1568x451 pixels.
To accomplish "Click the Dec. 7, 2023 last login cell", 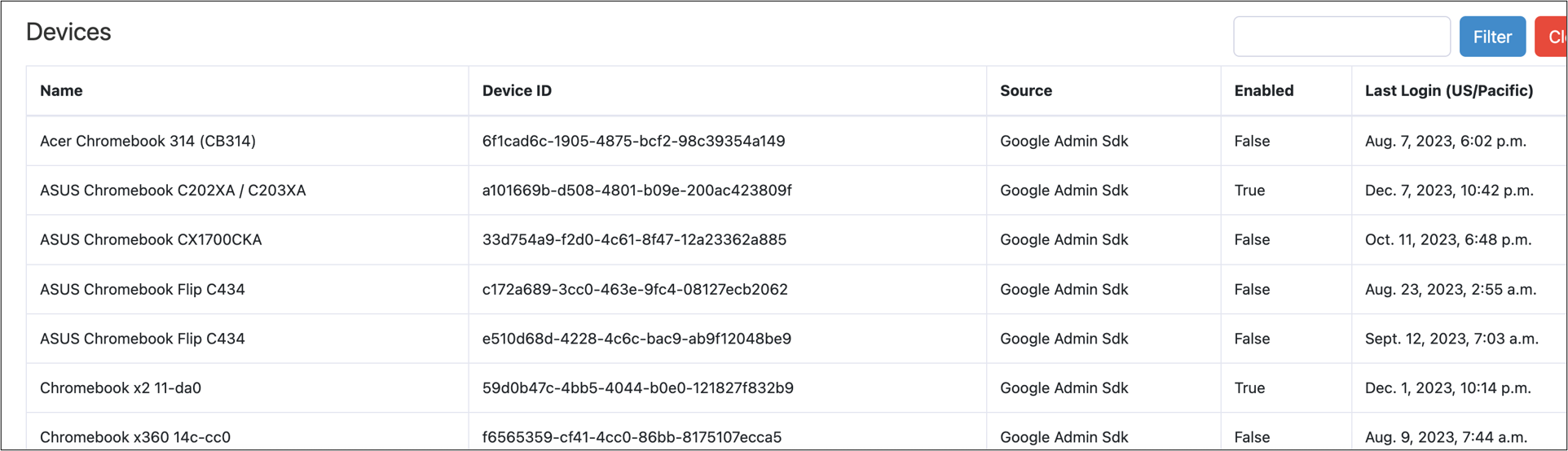I will pos(1448,190).
